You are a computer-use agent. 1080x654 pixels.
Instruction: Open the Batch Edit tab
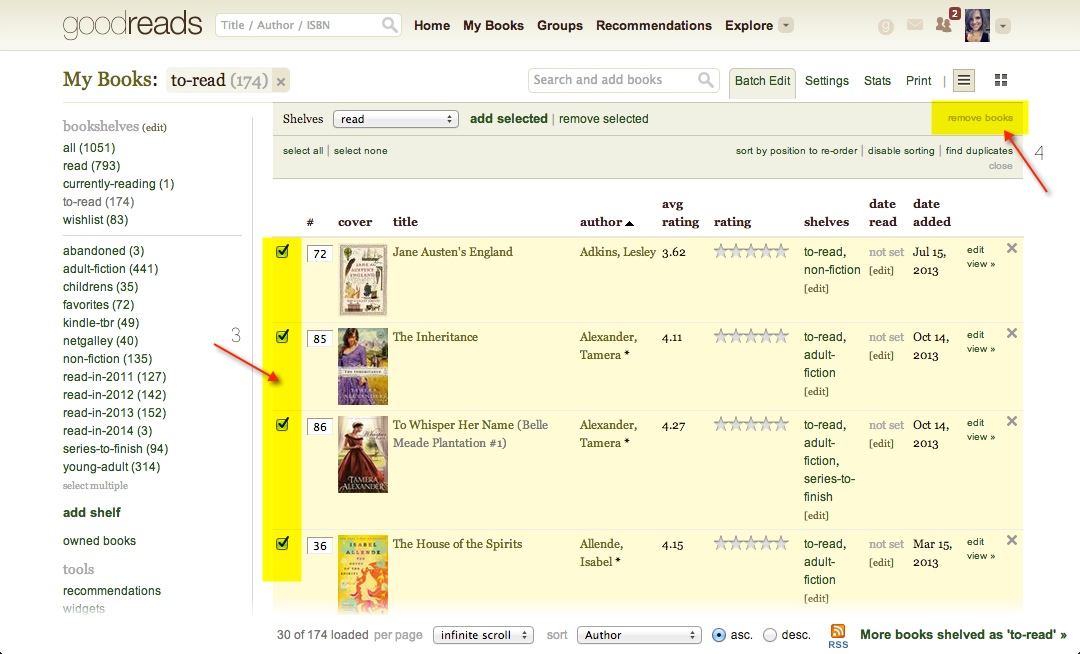(761, 80)
